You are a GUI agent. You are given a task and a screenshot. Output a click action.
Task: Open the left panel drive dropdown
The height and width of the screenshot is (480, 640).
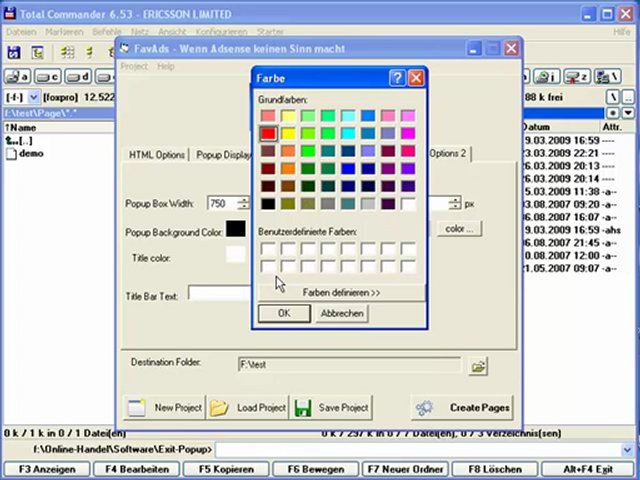33,97
